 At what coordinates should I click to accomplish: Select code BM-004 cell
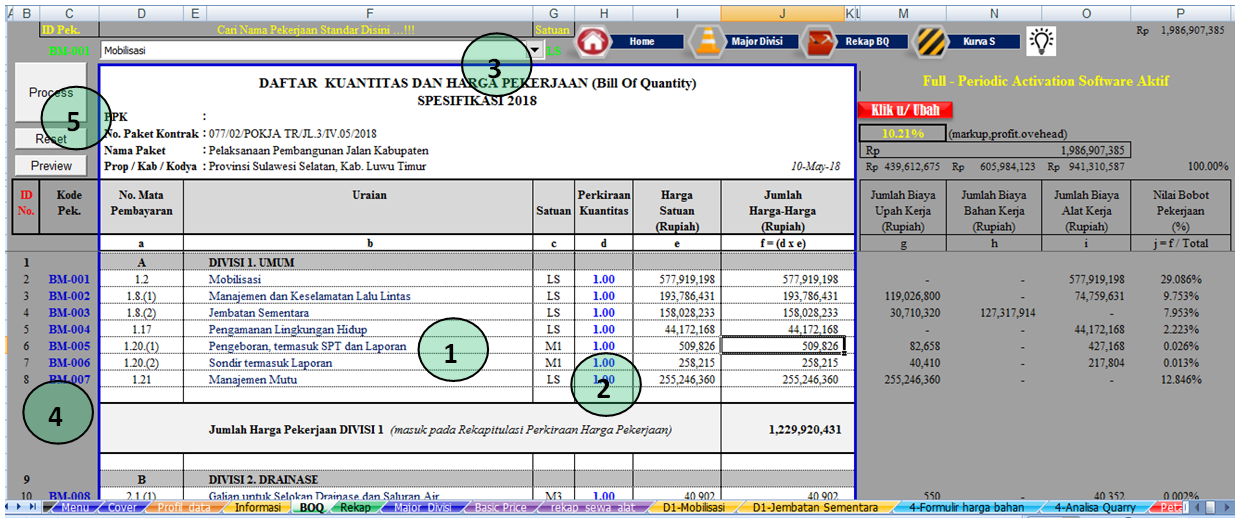click(69, 330)
